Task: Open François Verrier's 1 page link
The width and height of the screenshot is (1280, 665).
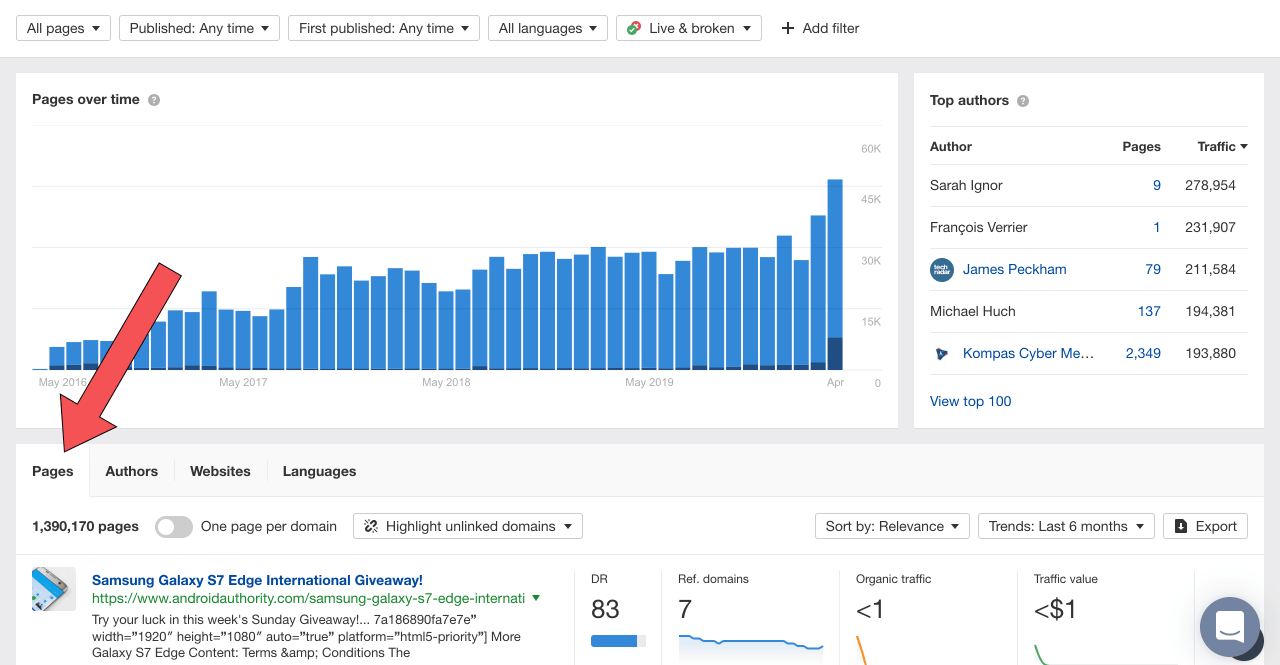Action: click(1157, 227)
